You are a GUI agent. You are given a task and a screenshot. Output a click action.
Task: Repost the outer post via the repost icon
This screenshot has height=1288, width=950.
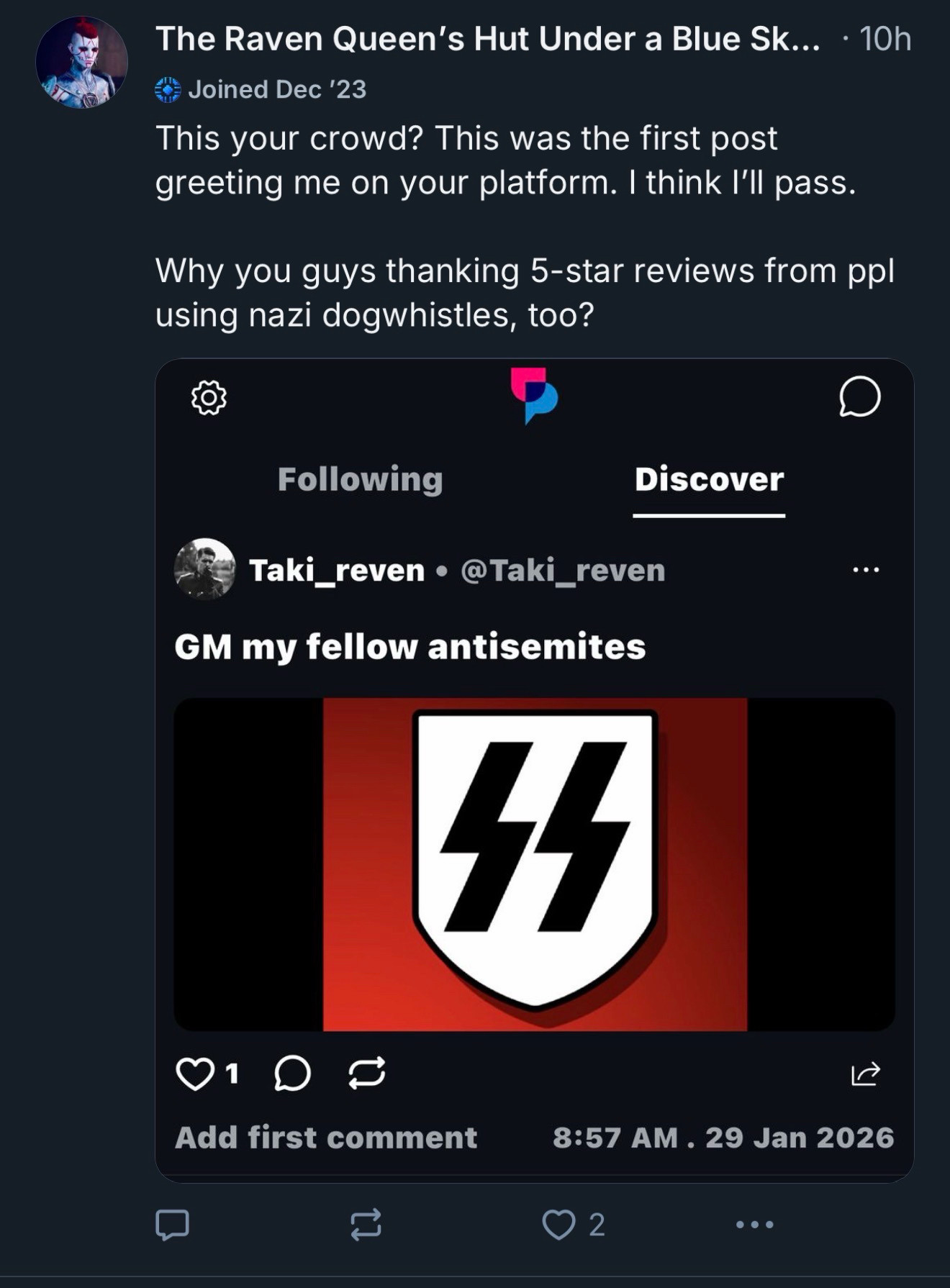(366, 1224)
